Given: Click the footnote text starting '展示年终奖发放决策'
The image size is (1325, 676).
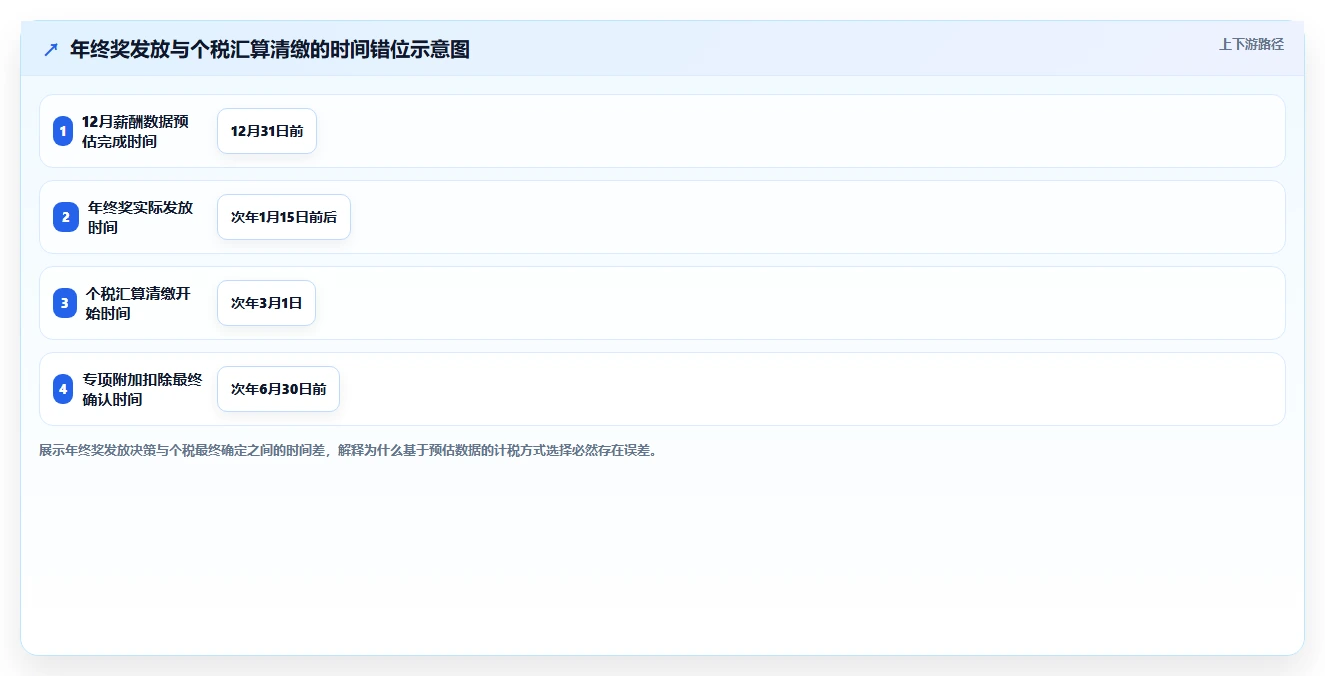Looking at the screenshot, I should [x=348, y=450].
